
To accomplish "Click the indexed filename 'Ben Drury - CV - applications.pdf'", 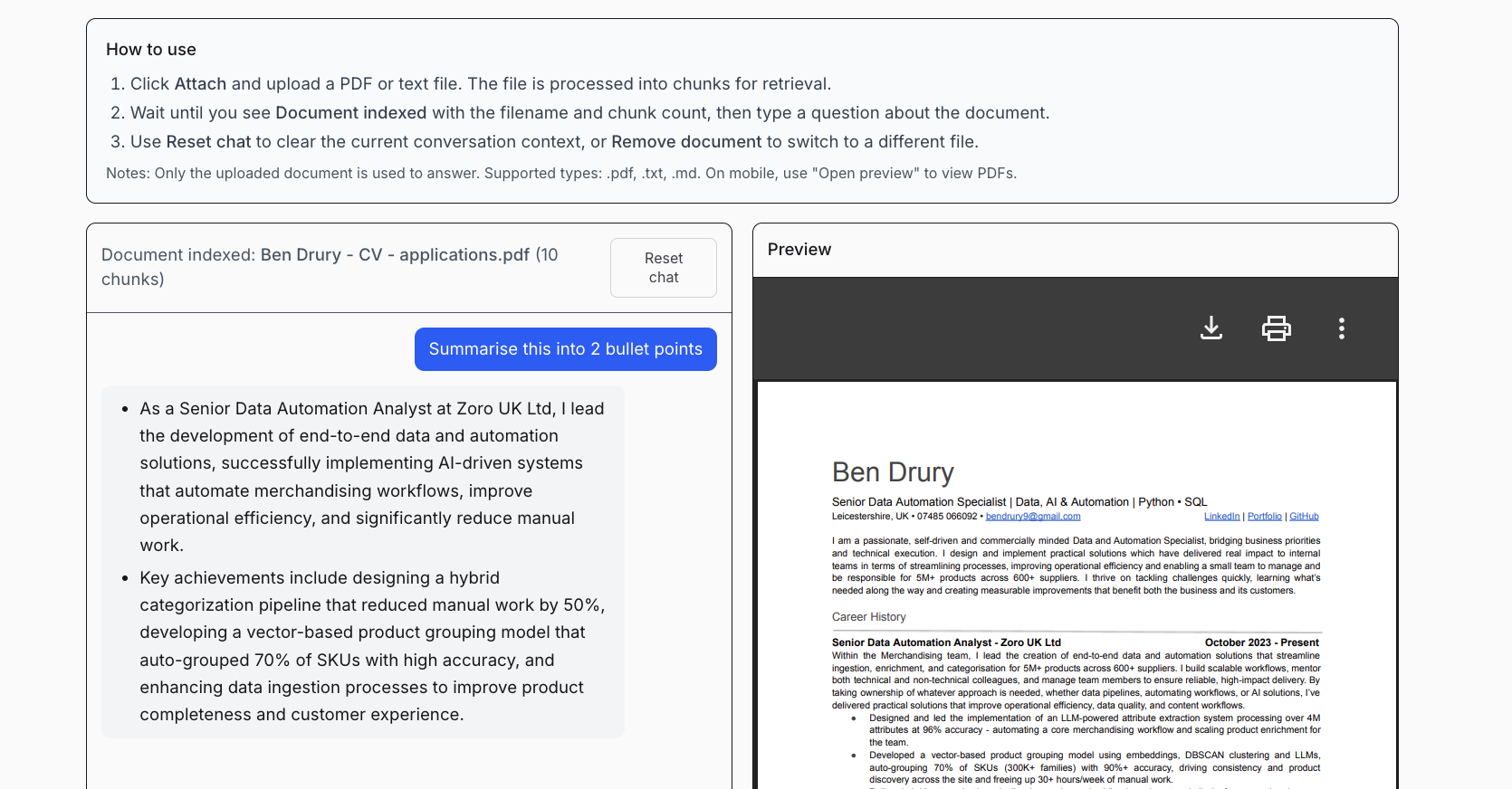I will click(x=395, y=255).
